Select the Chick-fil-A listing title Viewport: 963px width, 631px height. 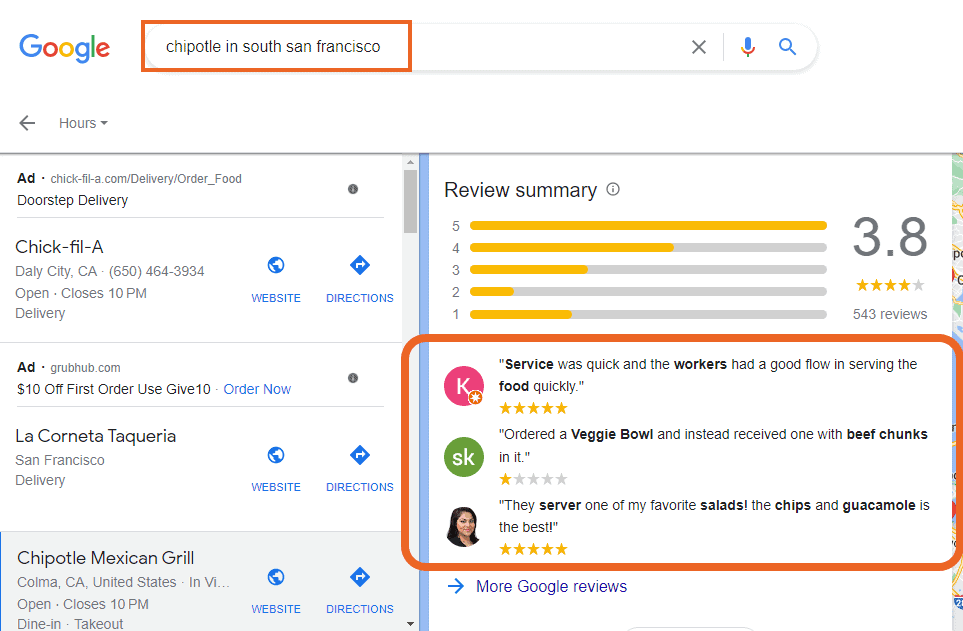click(x=59, y=247)
